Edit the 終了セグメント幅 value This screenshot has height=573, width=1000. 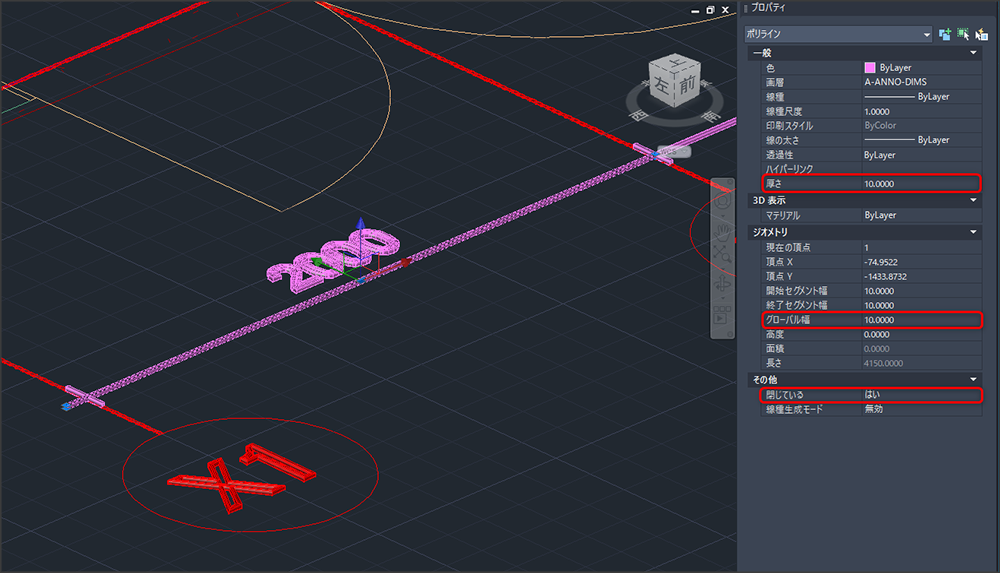click(921, 306)
